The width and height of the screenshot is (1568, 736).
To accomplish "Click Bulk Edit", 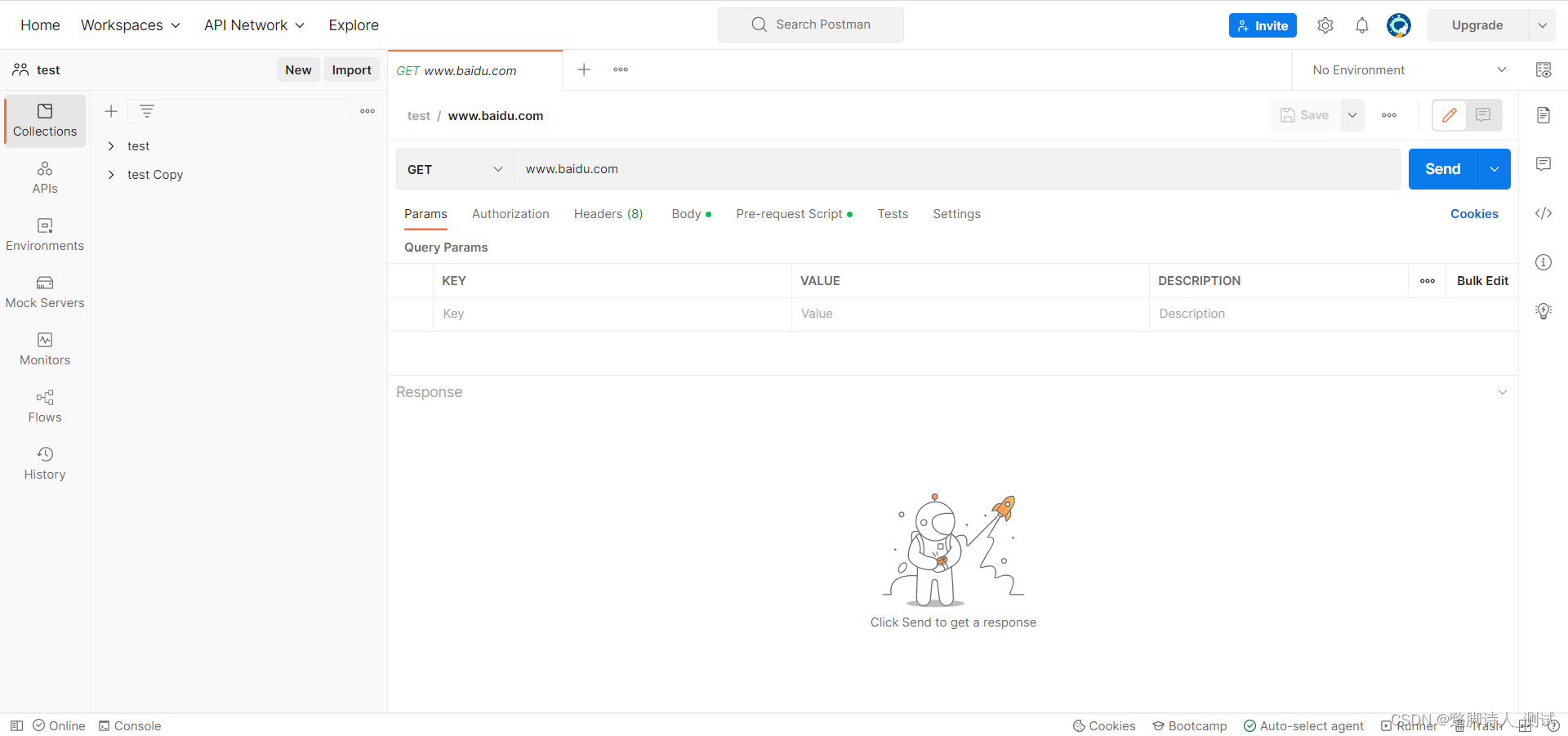I will click(1482, 281).
